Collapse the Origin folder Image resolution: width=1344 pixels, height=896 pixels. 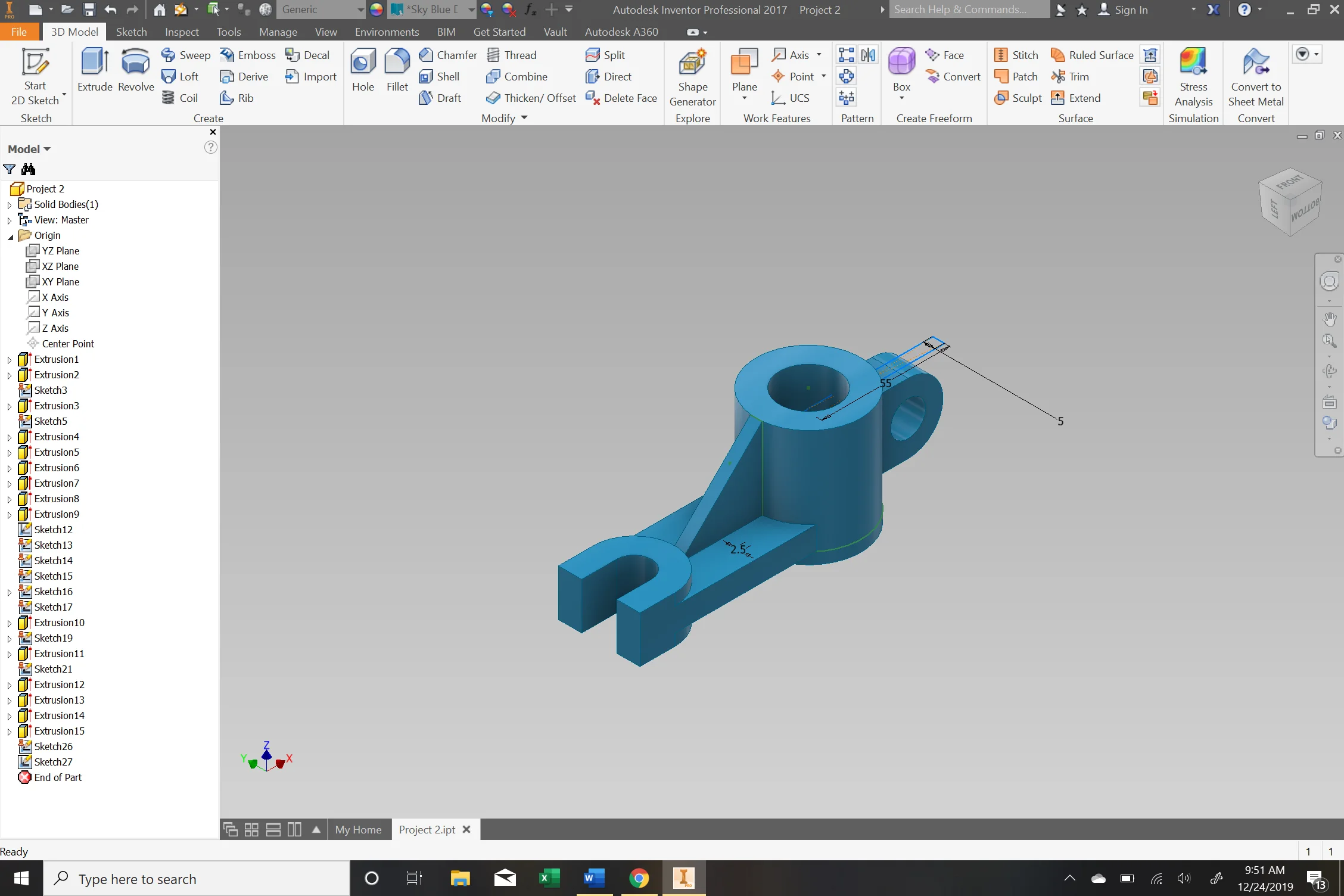click(10, 236)
